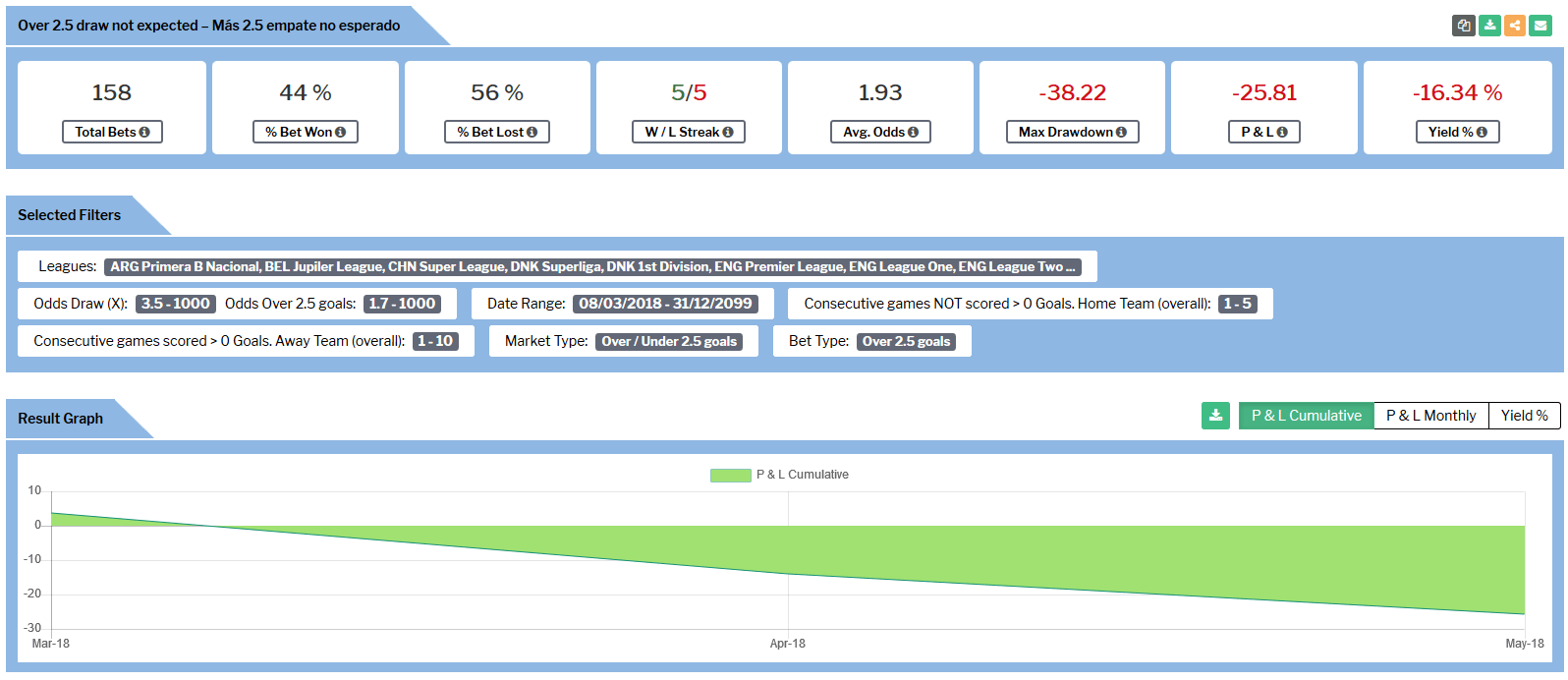Click the info icon on Yield %
The width and height of the screenshot is (1568, 680).
(x=1482, y=133)
